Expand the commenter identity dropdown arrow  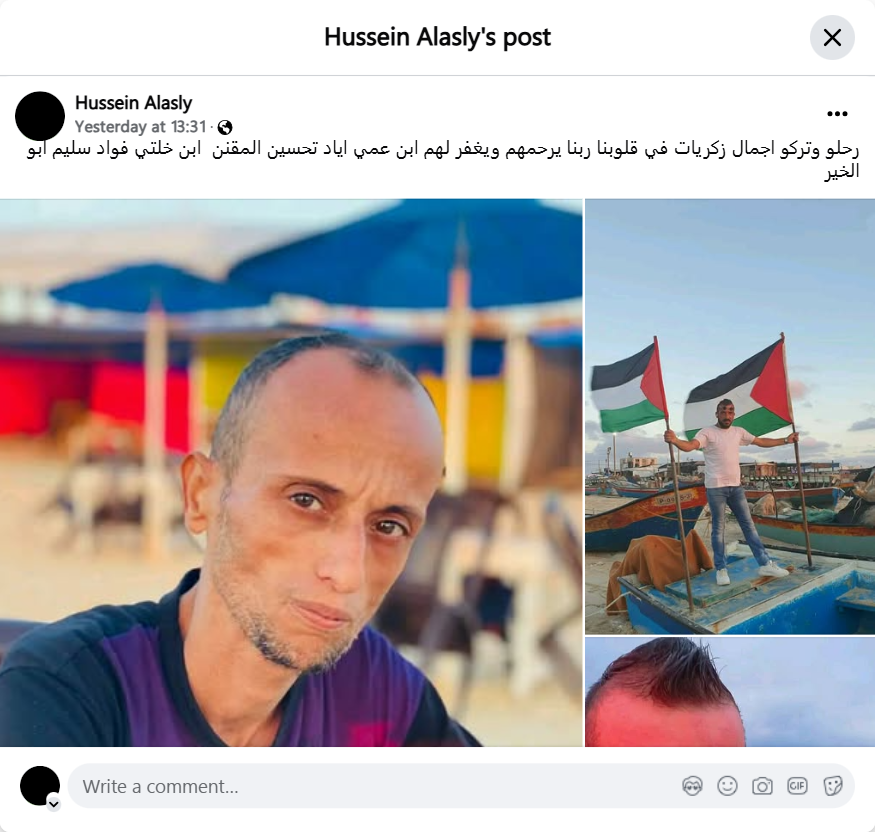point(54,804)
